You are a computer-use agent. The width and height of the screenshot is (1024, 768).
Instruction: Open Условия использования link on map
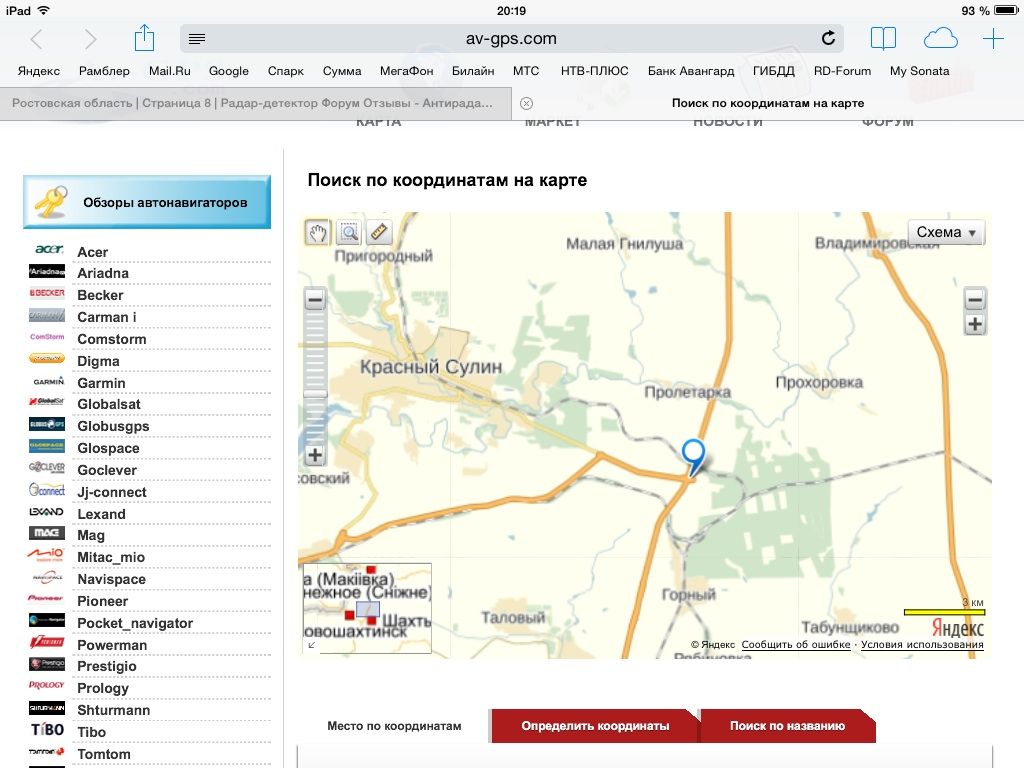(922, 645)
